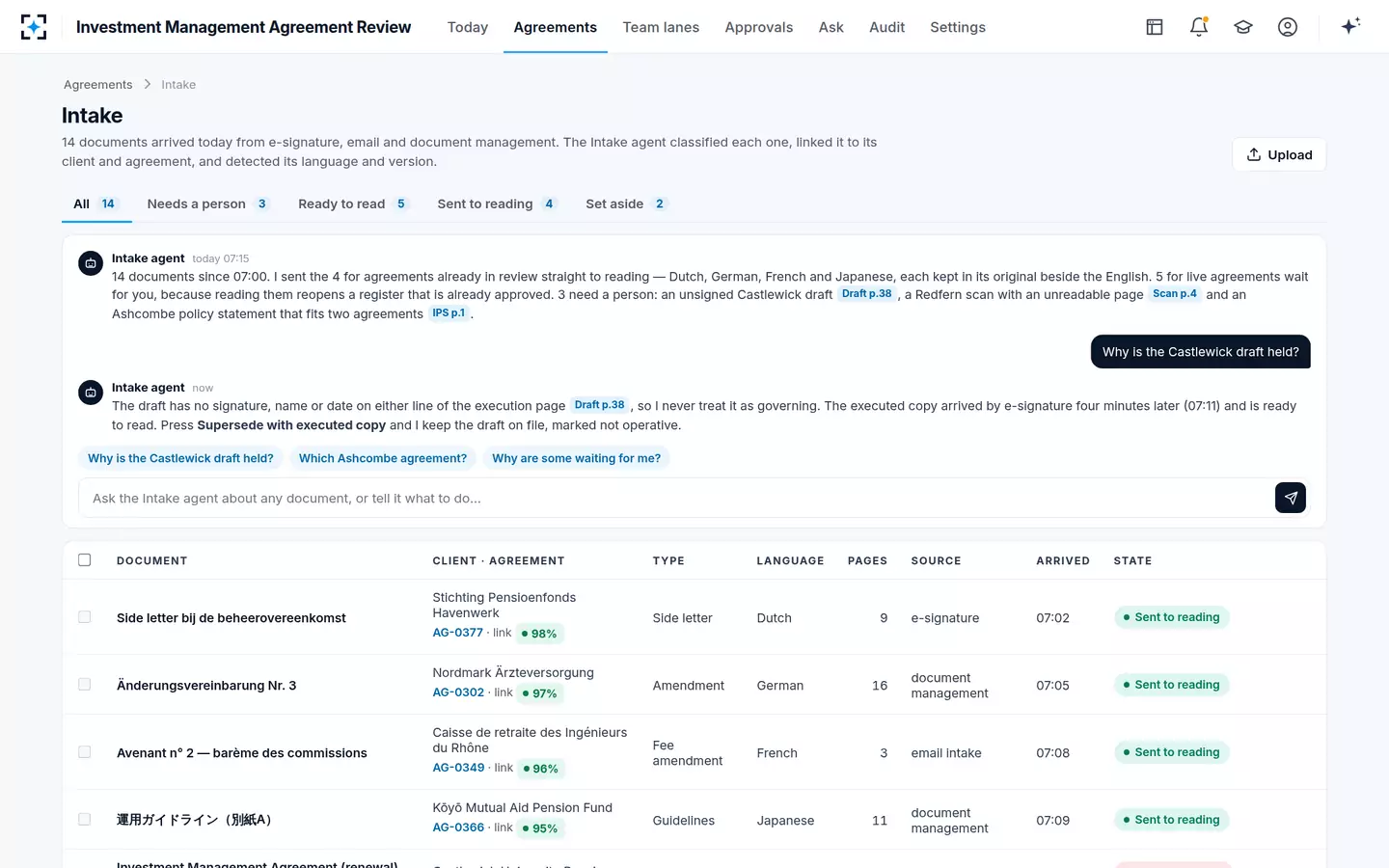1389x868 pixels.
Task: Click the app logo icon
Action: click(x=34, y=27)
